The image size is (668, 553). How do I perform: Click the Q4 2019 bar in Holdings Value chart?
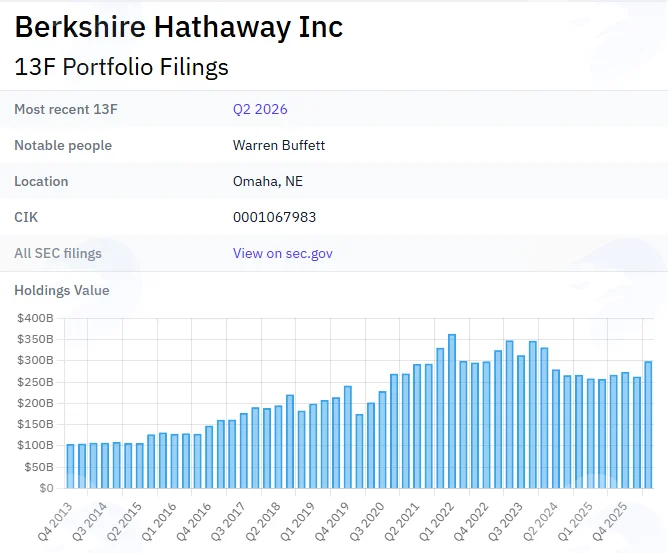(x=348, y=437)
